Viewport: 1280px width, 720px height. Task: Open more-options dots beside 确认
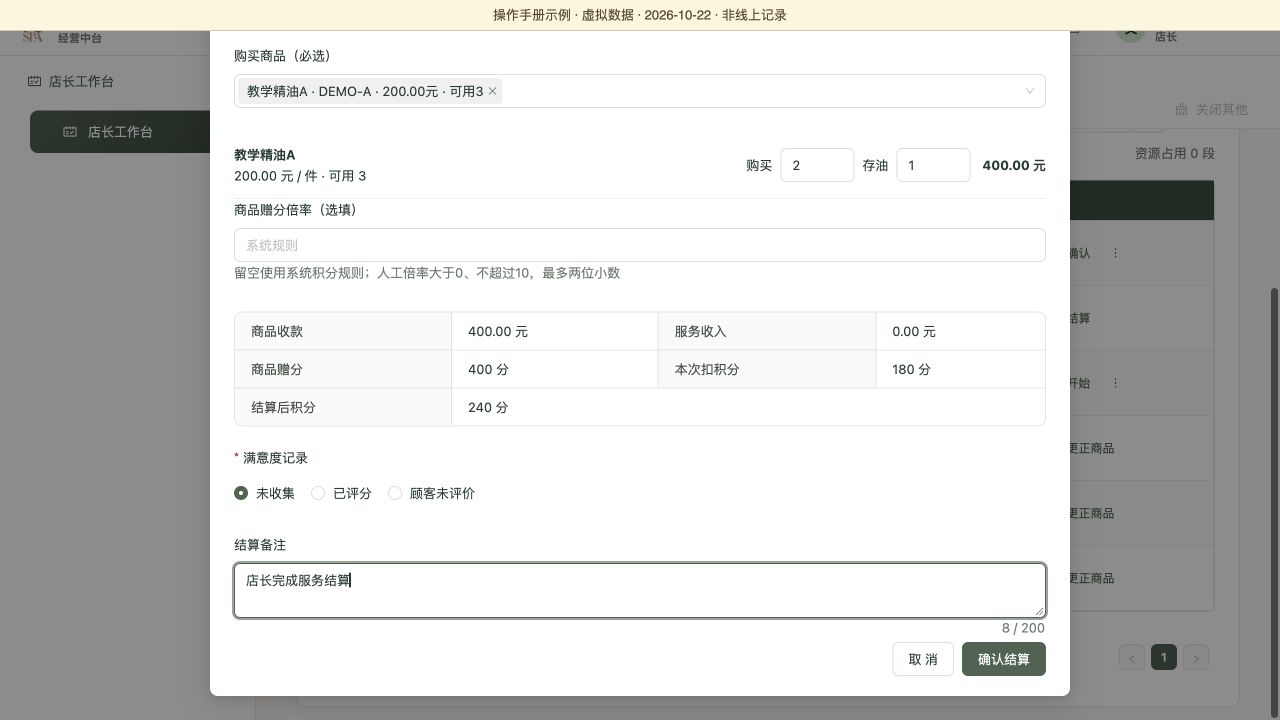point(1115,253)
